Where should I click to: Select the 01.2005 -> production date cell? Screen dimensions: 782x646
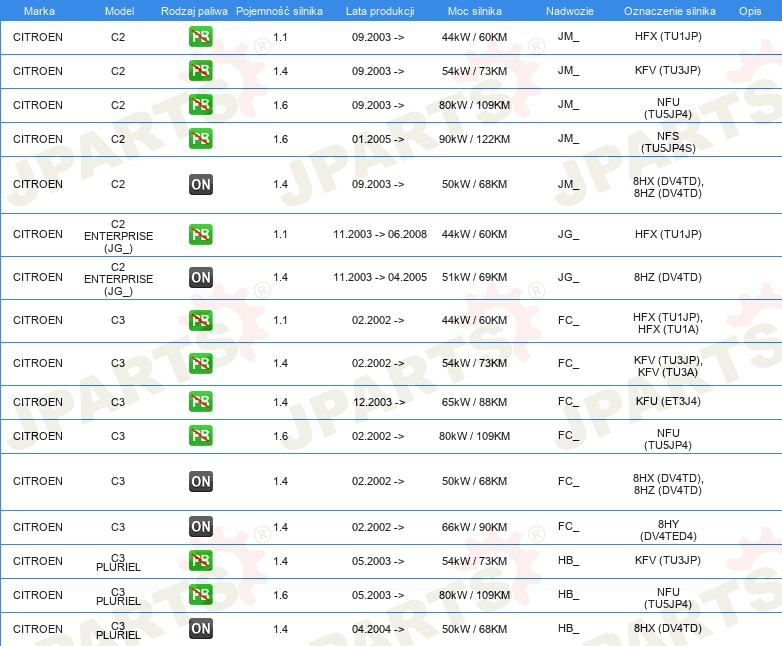378,139
